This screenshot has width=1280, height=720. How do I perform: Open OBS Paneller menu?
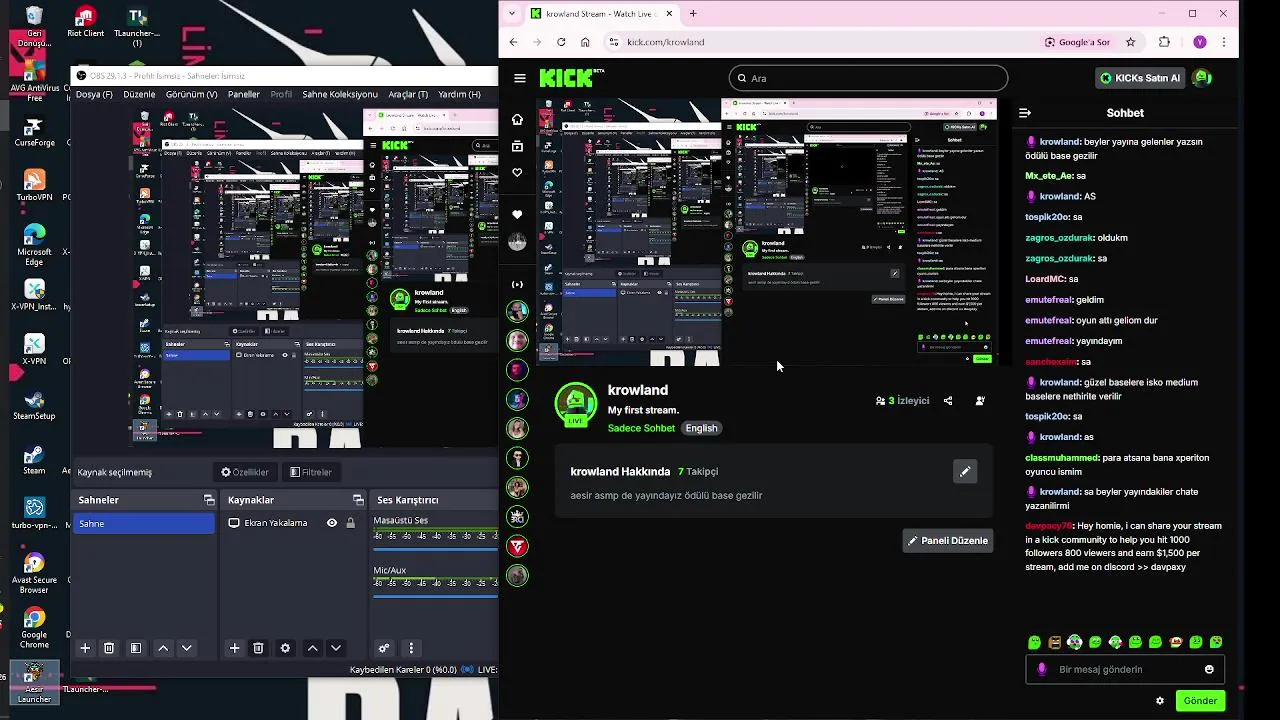(244, 95)
